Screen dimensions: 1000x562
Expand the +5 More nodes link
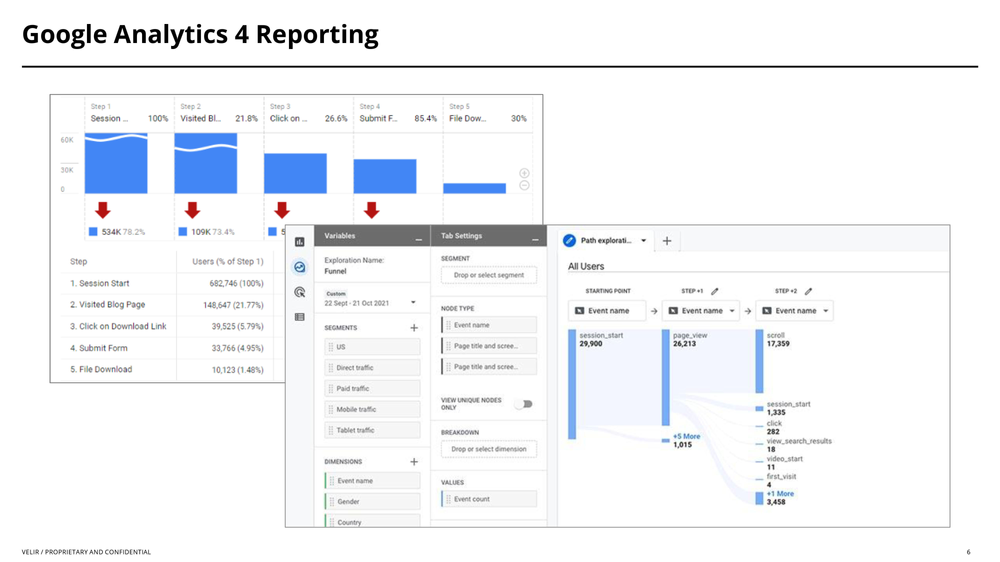point(686,436)
